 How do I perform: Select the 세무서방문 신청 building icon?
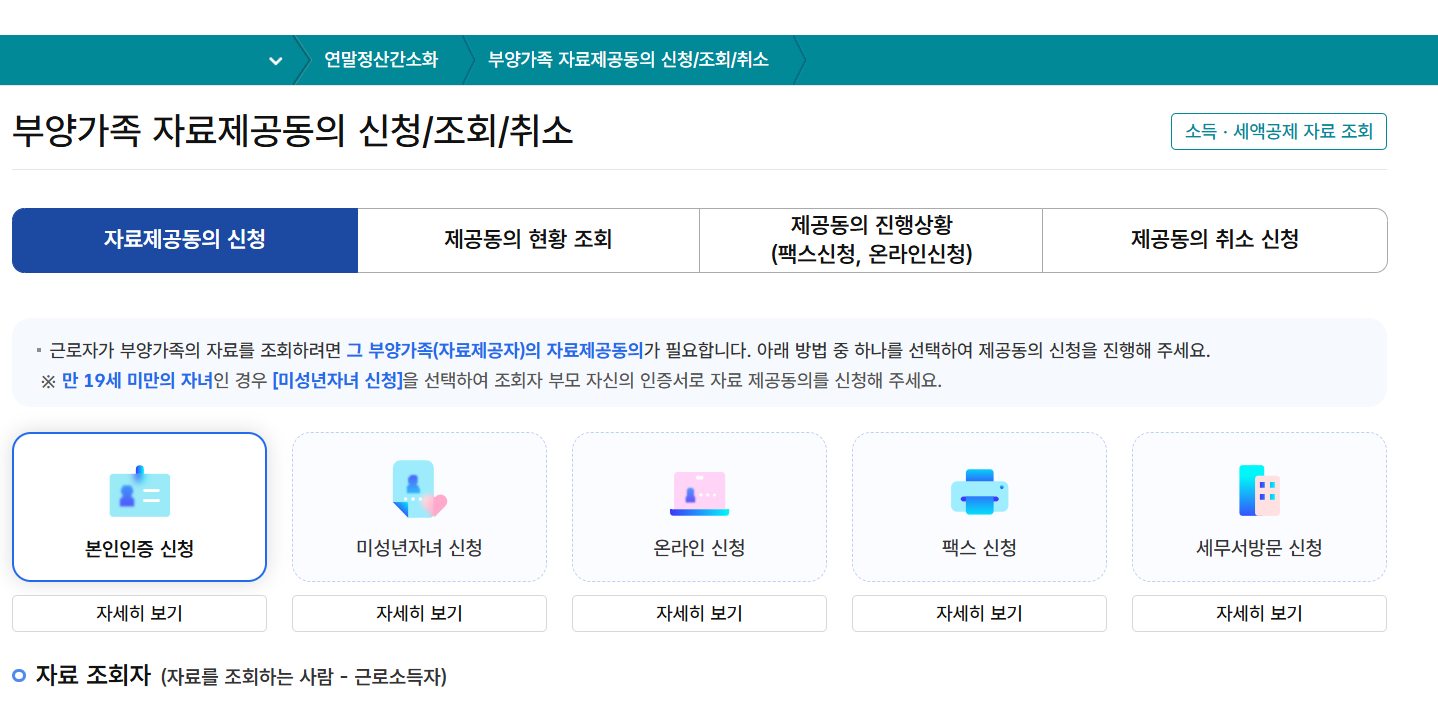(1258, 492)
